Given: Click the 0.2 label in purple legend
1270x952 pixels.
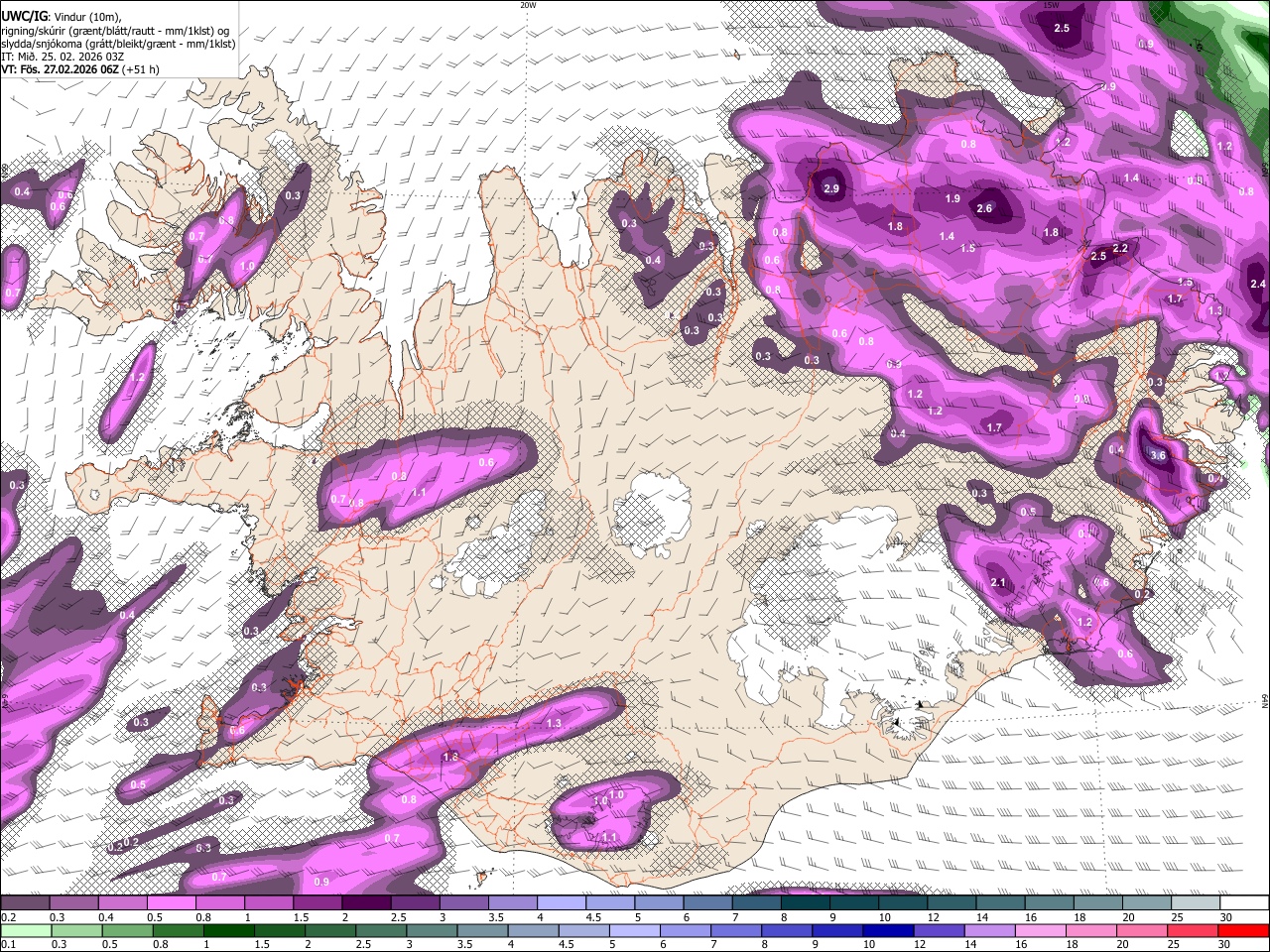Looking at the screenshot, I should point(8,917).
